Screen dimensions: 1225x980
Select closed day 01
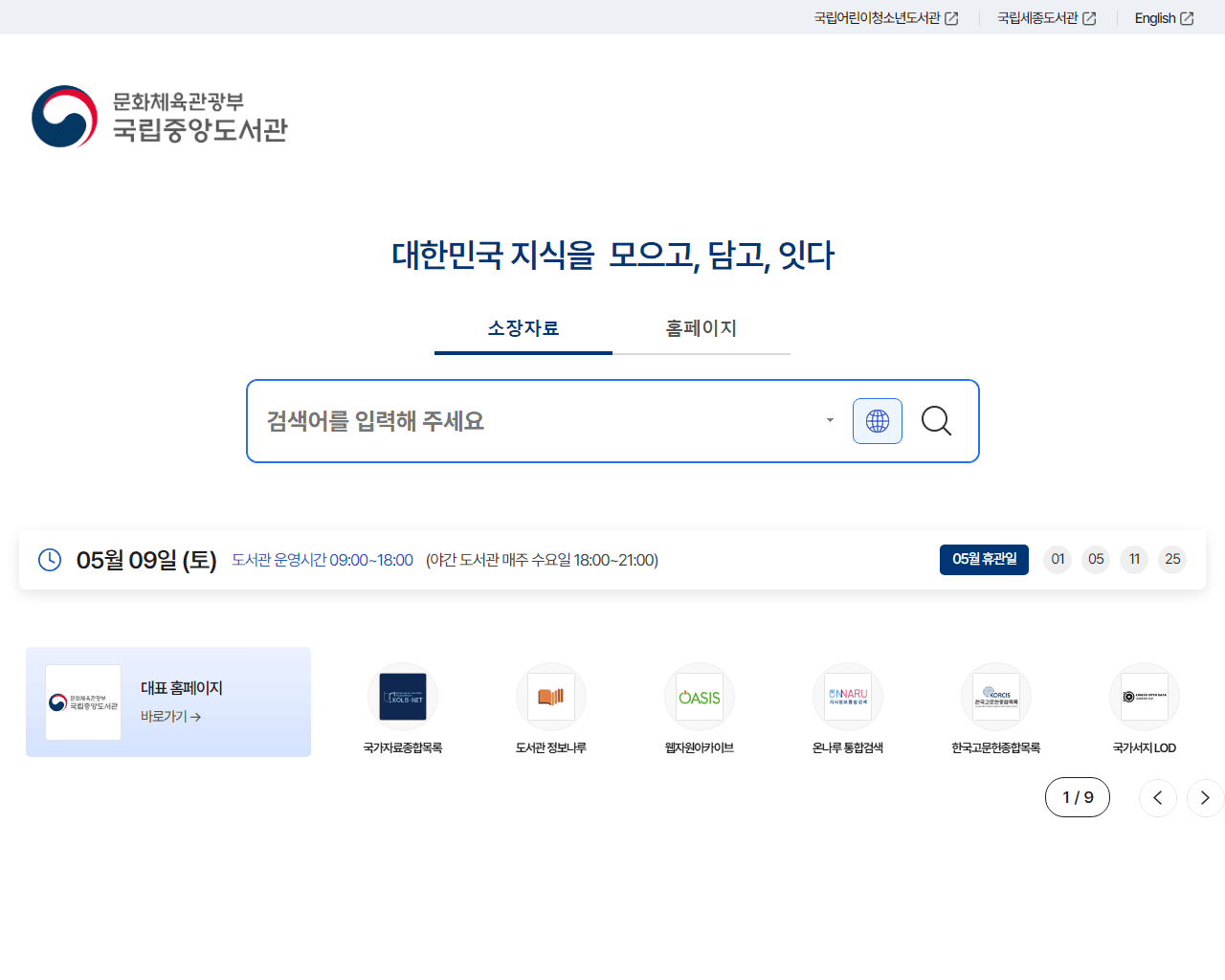coord(1058,560)
